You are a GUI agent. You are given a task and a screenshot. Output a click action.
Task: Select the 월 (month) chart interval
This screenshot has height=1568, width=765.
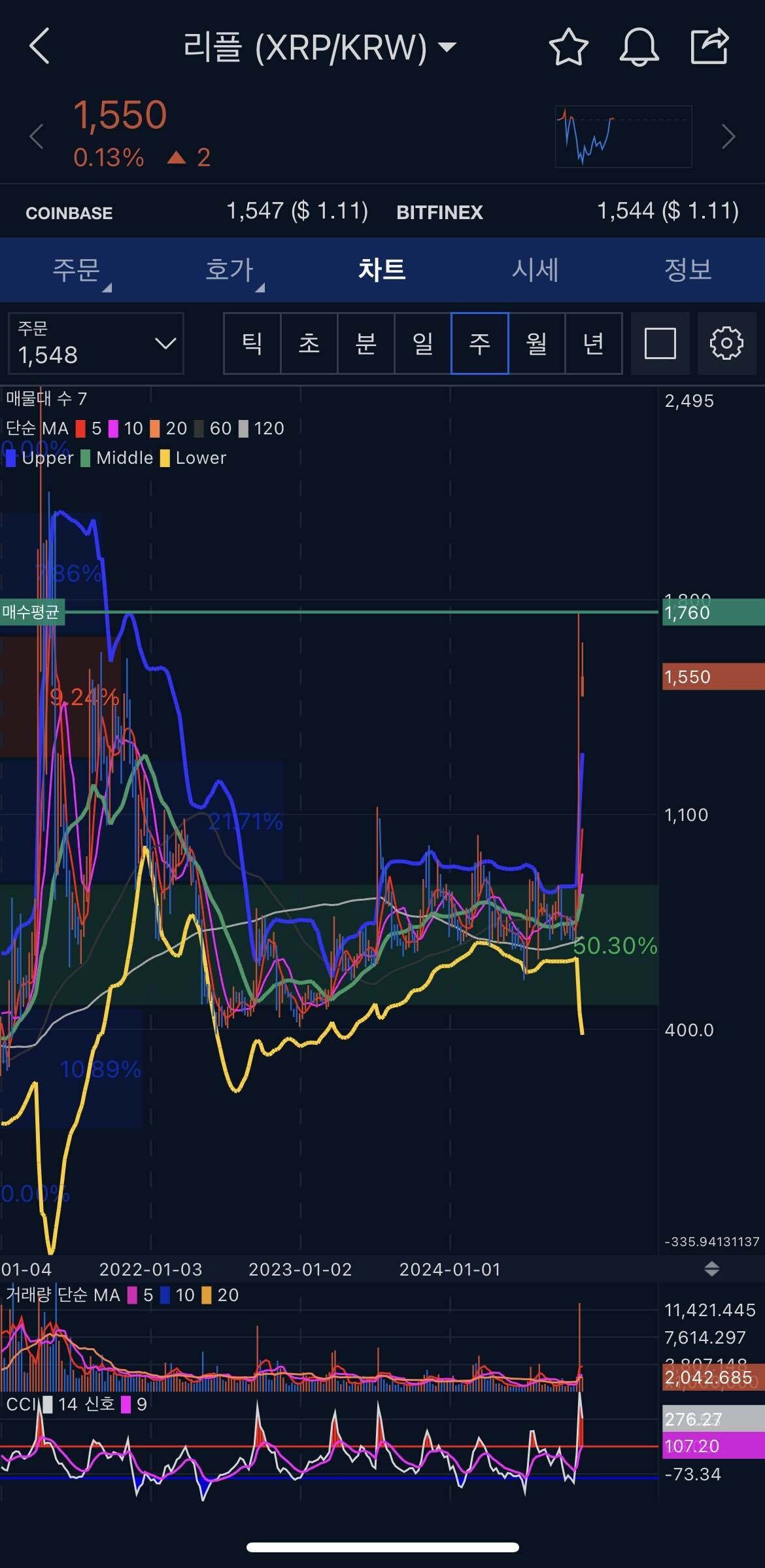[x=536, y=343]
